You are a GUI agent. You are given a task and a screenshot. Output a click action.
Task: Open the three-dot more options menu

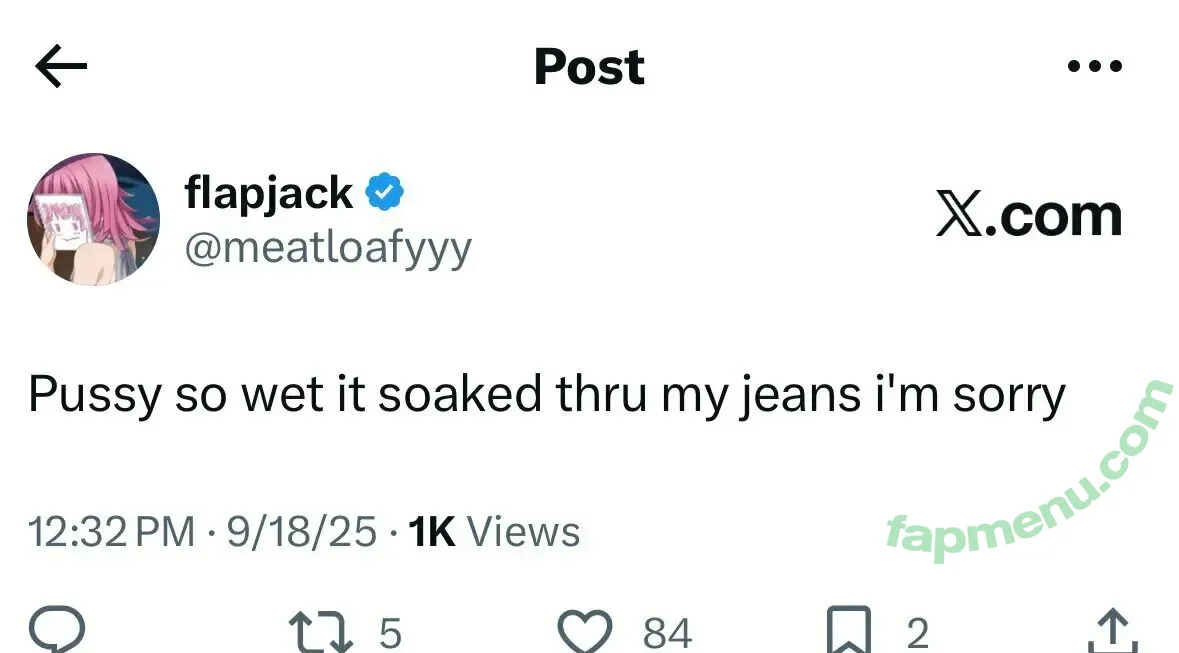tap(1094, 67)
